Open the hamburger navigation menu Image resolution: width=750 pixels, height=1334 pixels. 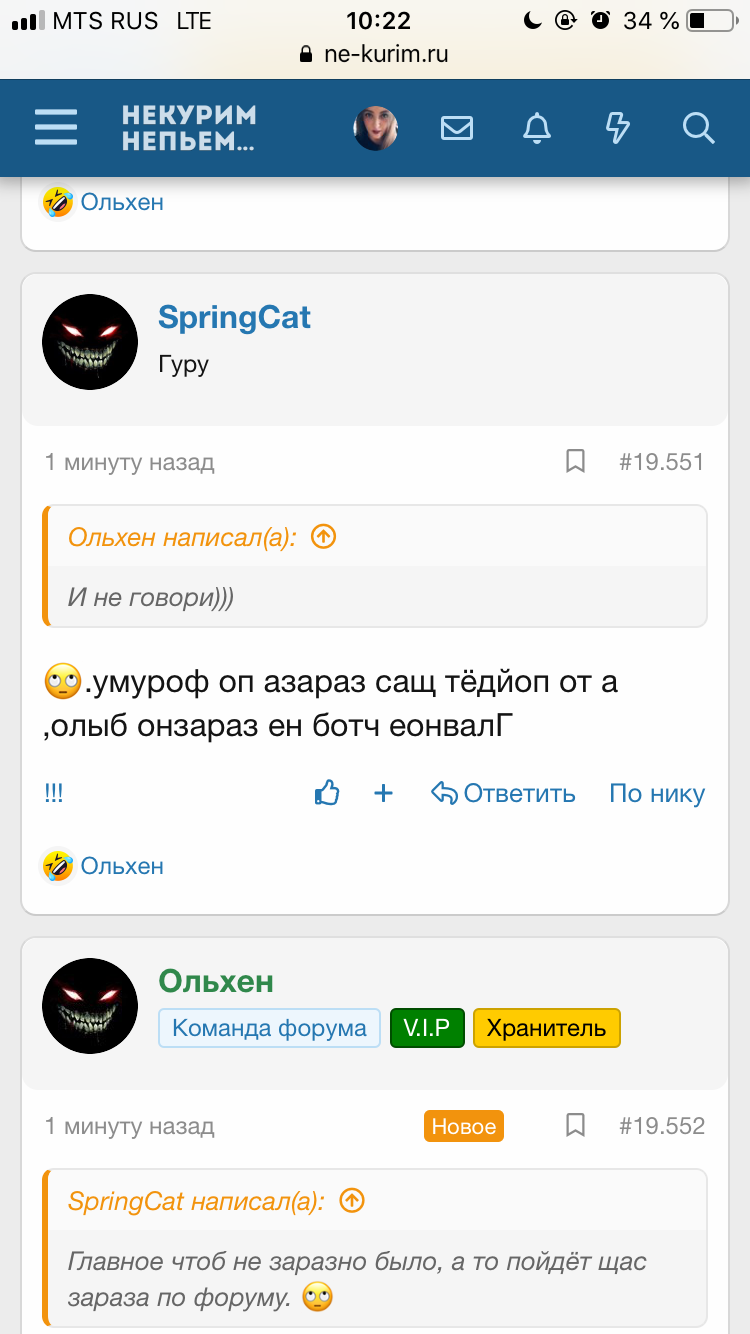coord(56,128)
